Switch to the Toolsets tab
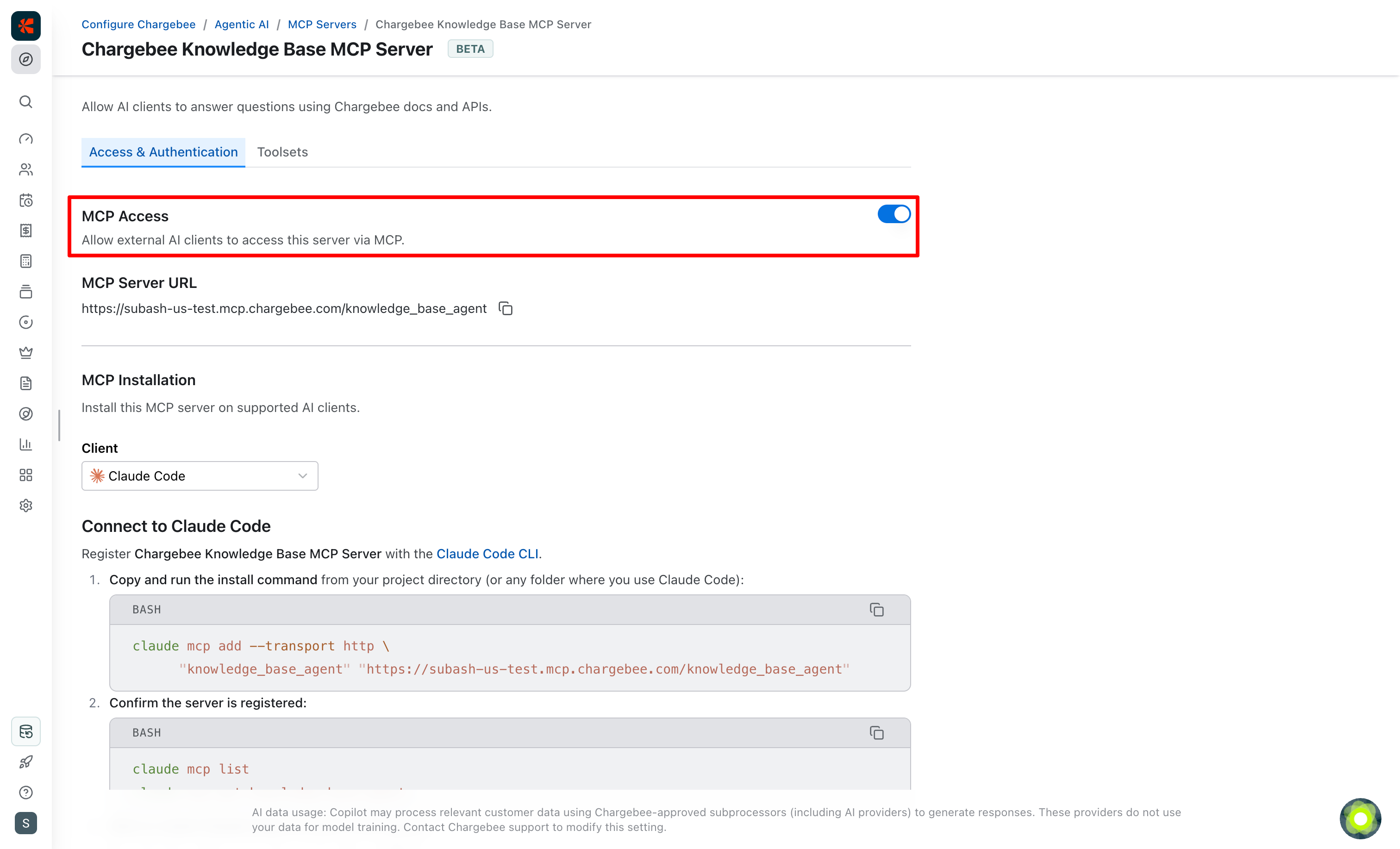 (282, 152)
